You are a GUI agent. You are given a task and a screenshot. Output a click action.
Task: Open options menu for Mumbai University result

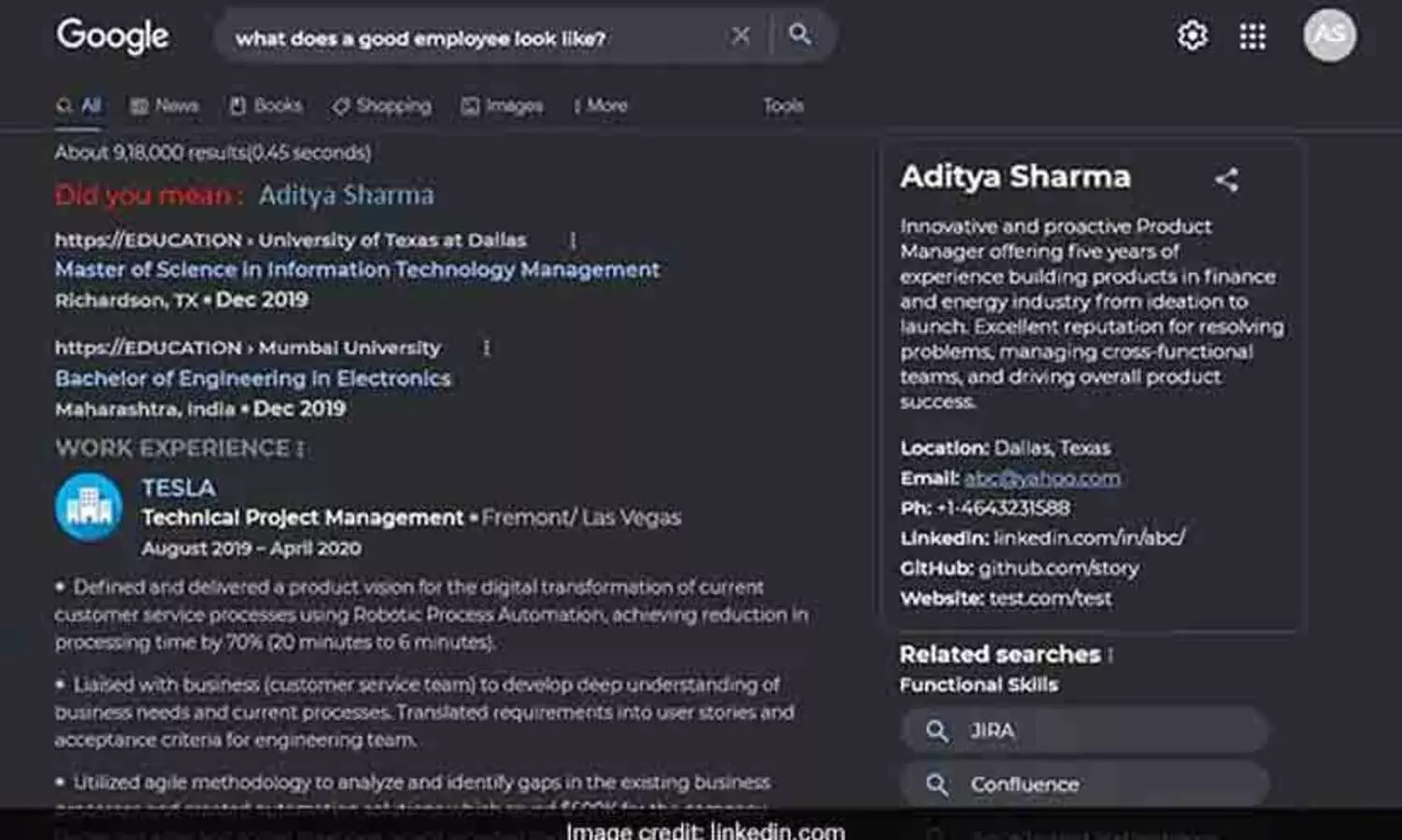[486, 348]
